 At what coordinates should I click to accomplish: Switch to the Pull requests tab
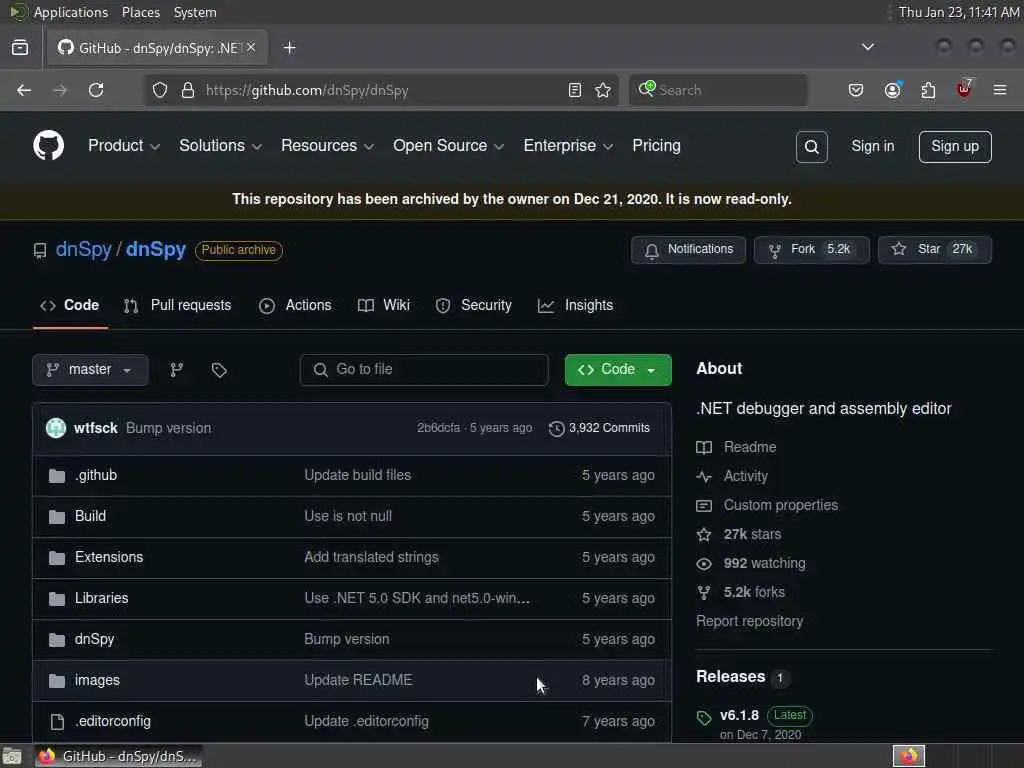[178, 306]
